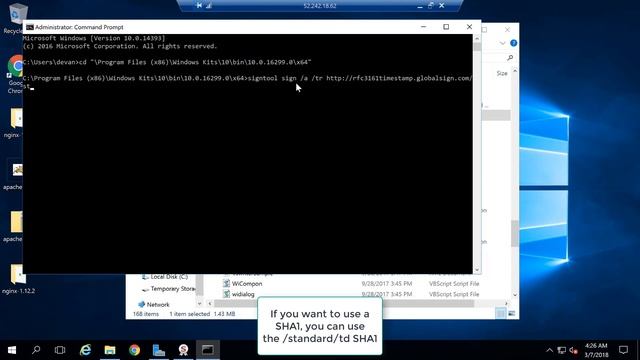
Task: Switch Explorer to details view
Action: pyautogui.click(x=500, y=313)
